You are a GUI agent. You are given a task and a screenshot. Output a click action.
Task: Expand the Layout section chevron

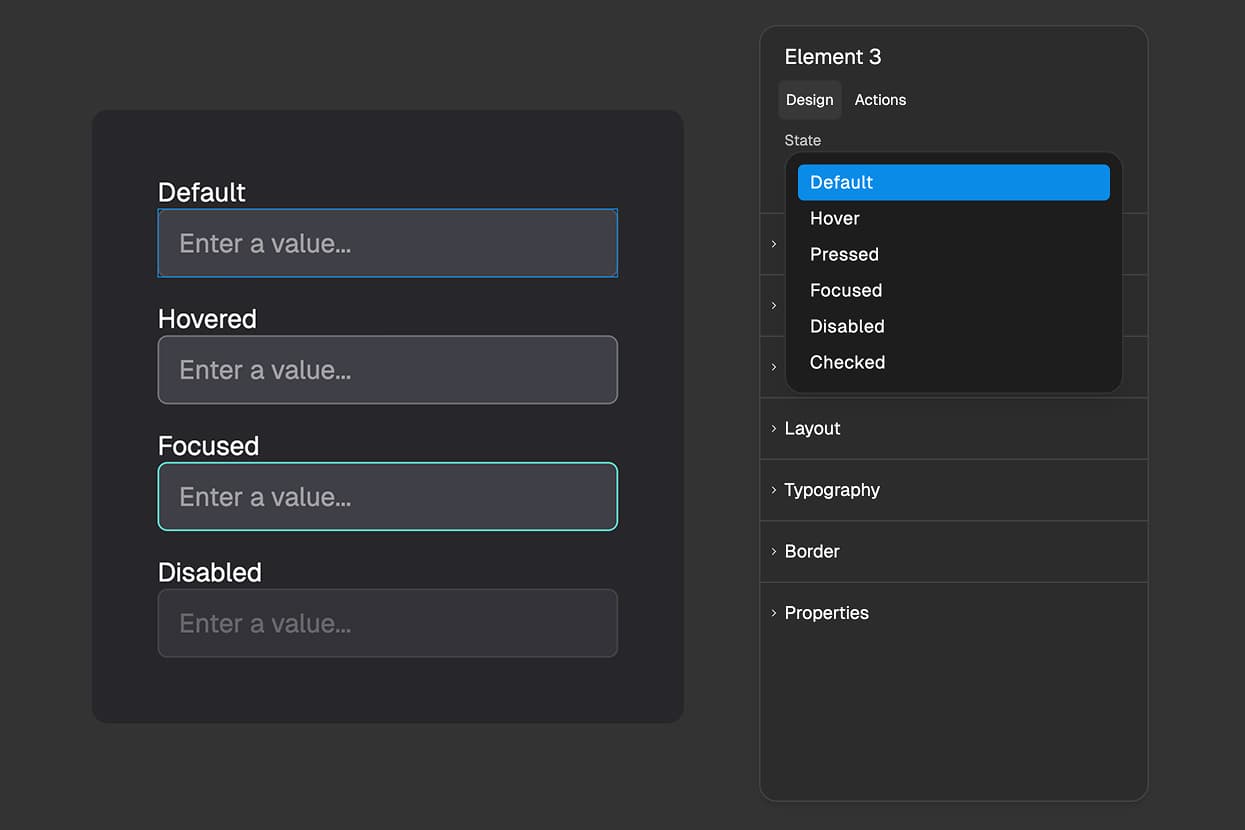click(772, 428)
